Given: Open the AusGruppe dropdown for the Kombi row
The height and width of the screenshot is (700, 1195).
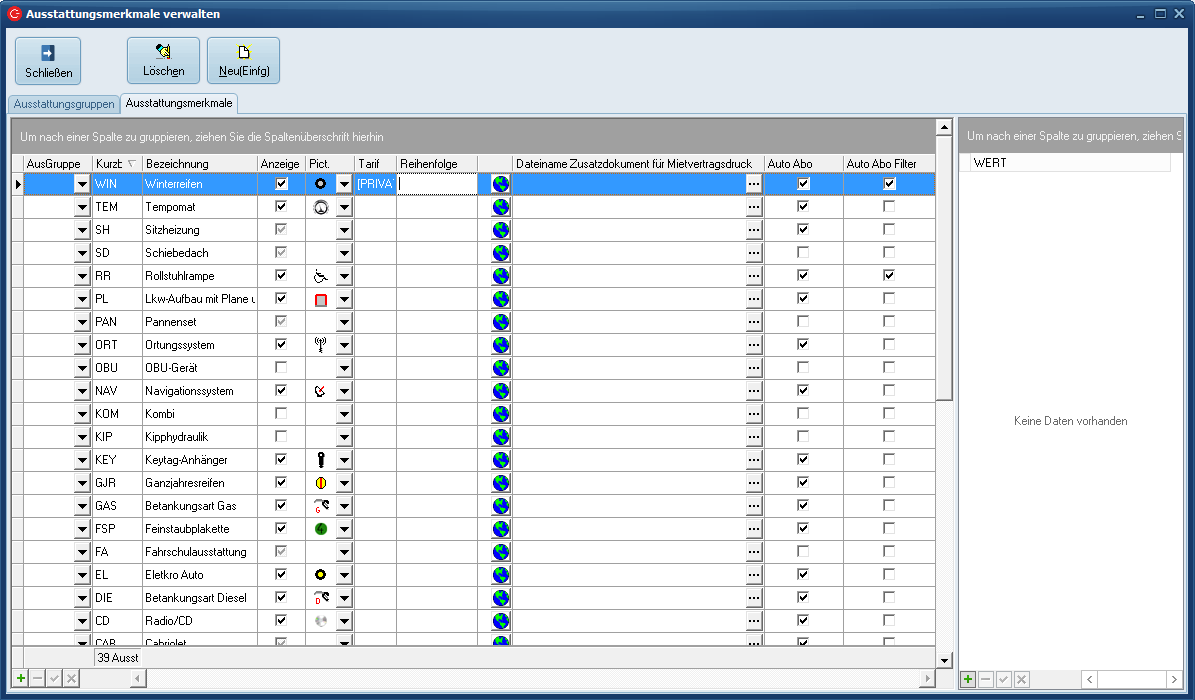Looking at the screenshot, I should click(82, 414).
